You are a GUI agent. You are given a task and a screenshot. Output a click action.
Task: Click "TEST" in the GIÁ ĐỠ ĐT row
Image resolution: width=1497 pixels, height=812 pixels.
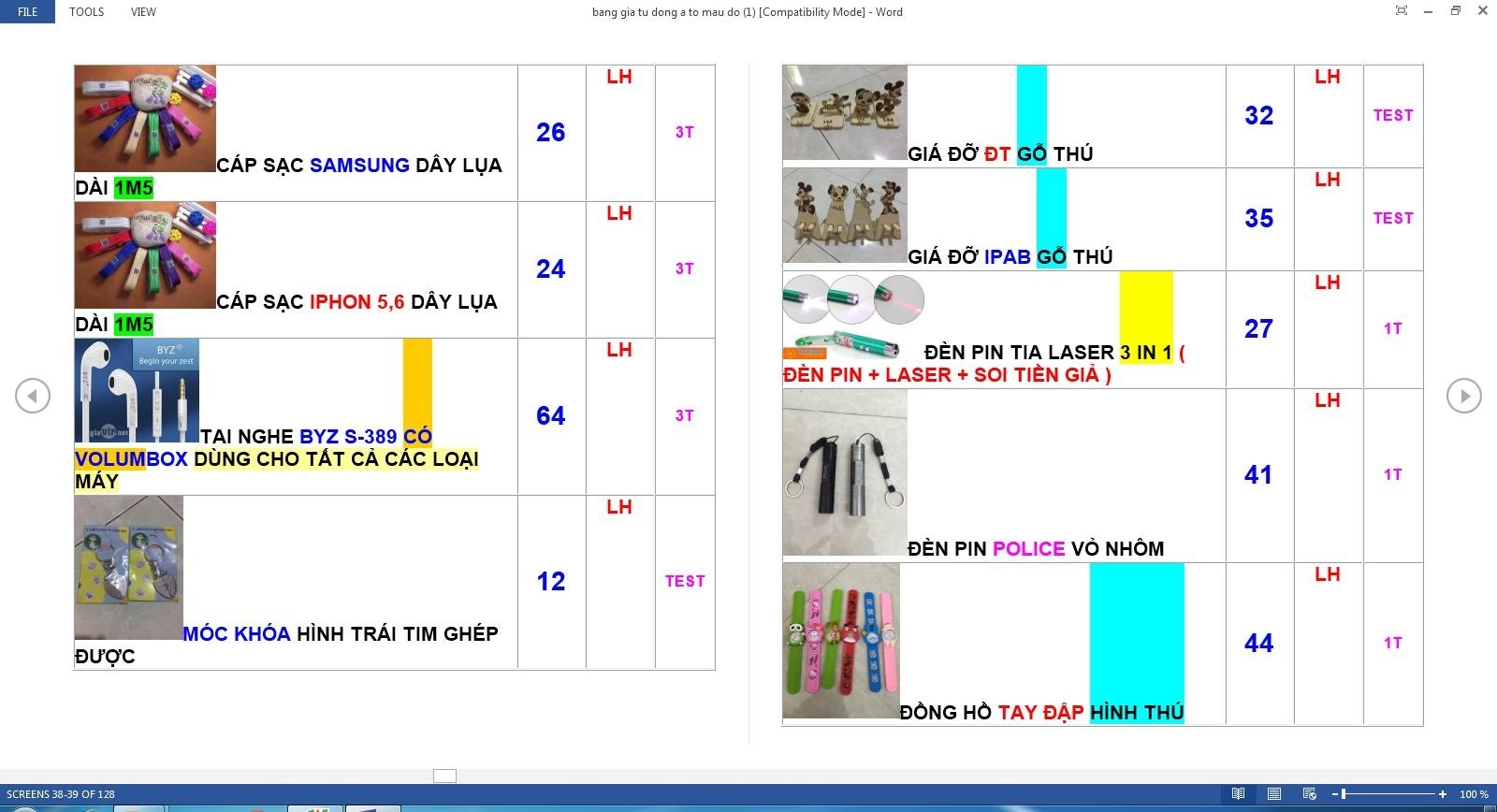(1393, 116)
